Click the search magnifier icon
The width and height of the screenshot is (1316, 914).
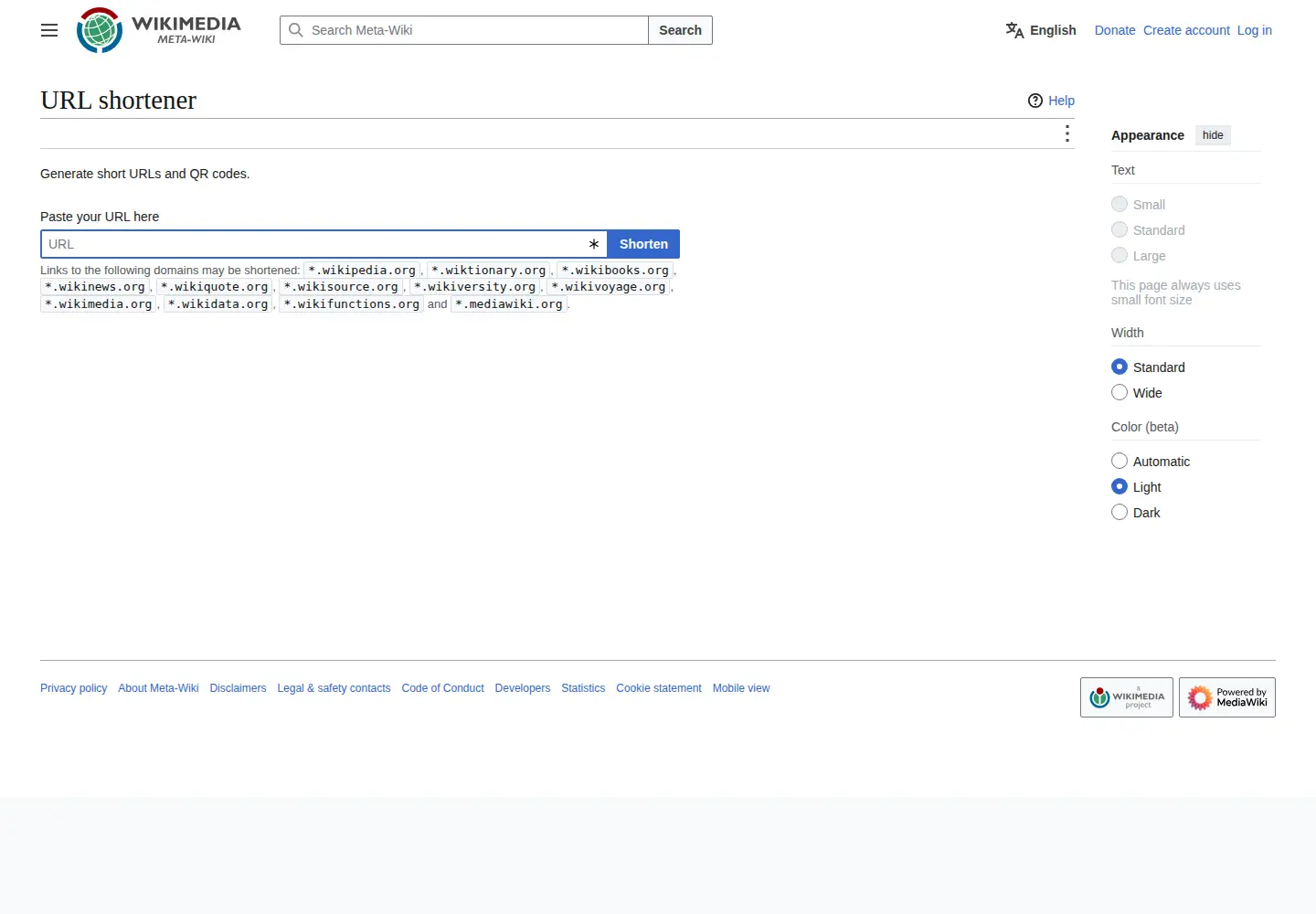tap(296, 30)
